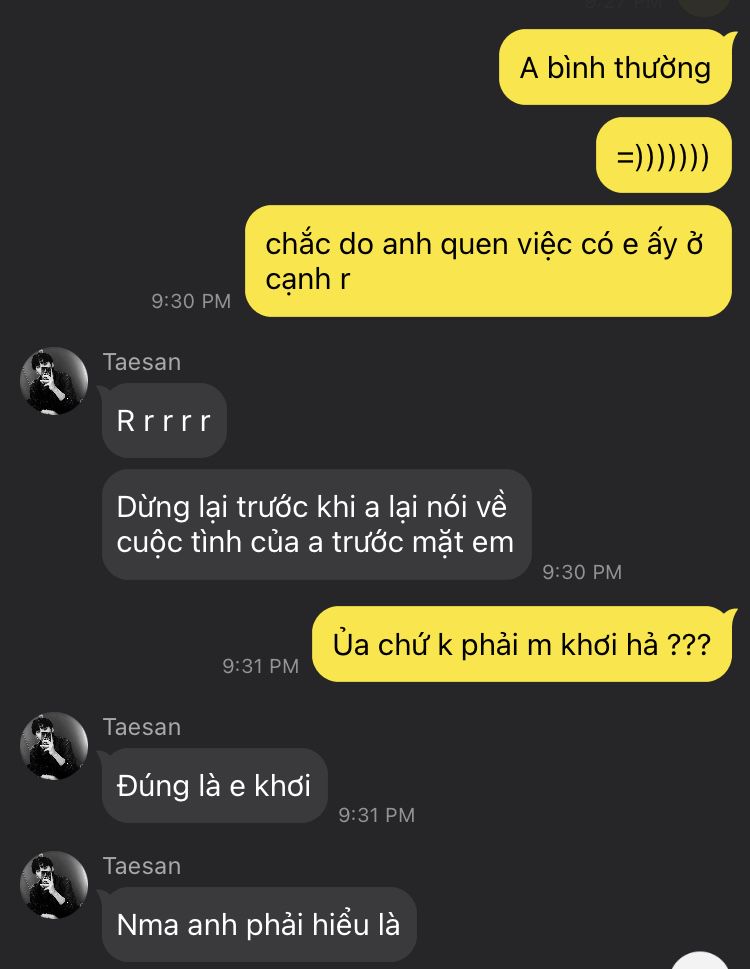Select the 'A bình thường' message bubble

pos(615,67)
